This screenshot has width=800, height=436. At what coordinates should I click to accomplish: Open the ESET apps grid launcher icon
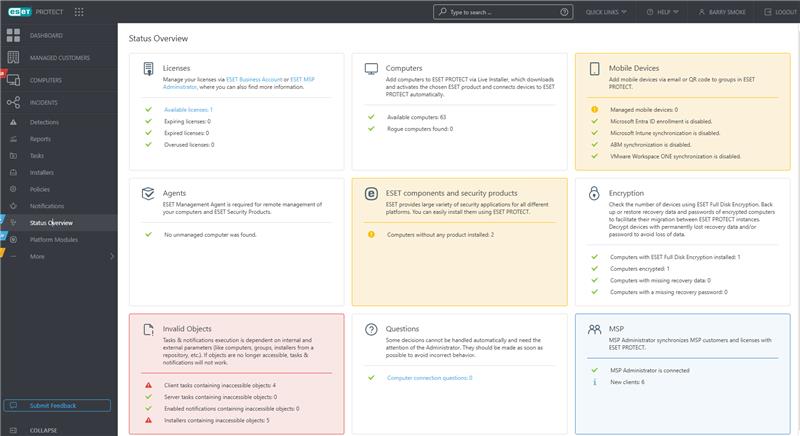[79, 12]
